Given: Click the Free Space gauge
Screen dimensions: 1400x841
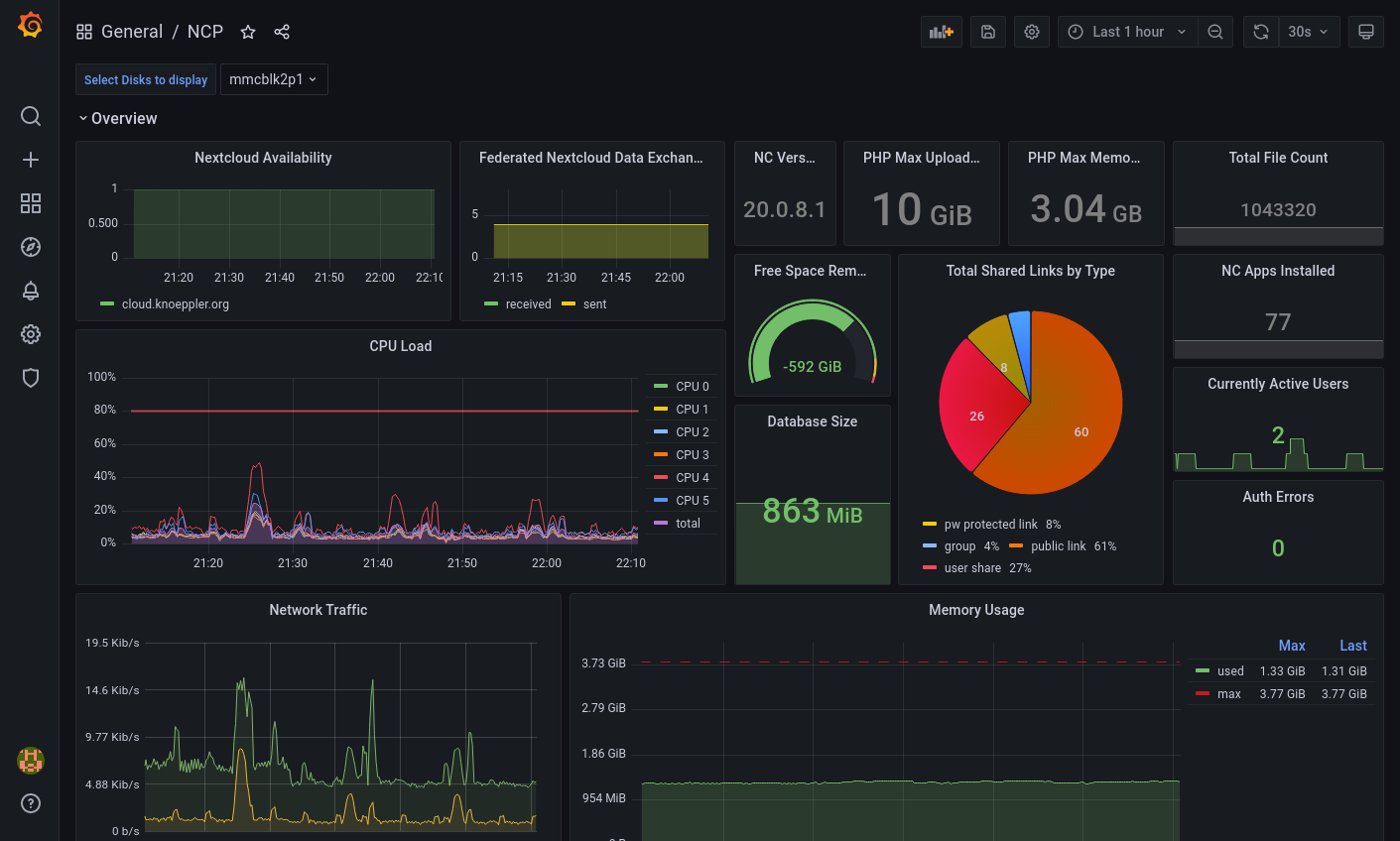Looking at the screenshot, I should tap(813, 343).
